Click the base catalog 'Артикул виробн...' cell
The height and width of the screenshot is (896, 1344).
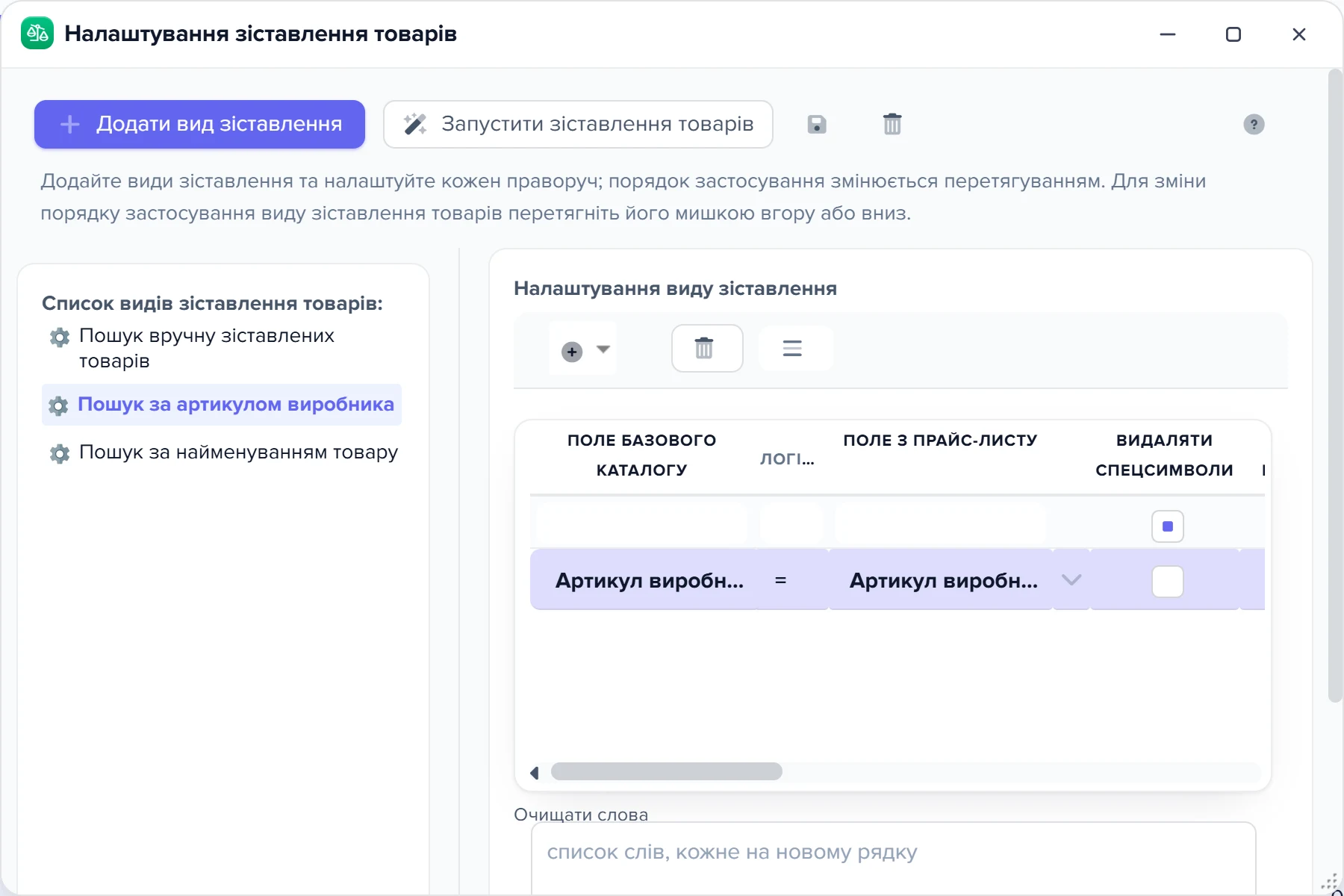[644, 580]
